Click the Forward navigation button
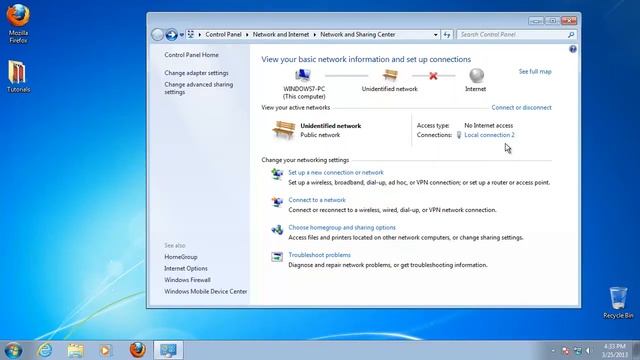Screen dimensions: 640x360 (171, 35)
